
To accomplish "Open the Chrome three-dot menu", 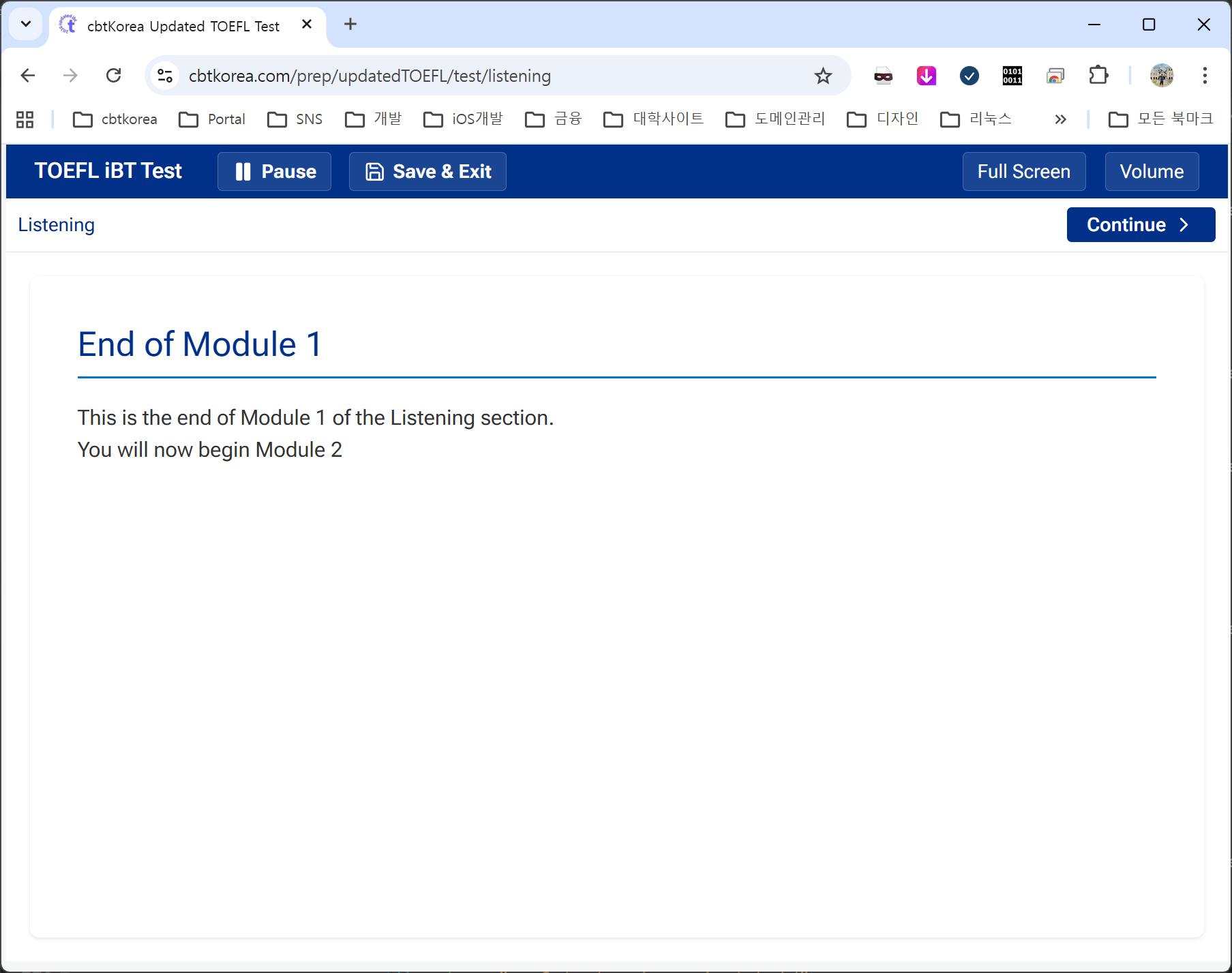I will pyautogui.click(x=1205, y=76).
